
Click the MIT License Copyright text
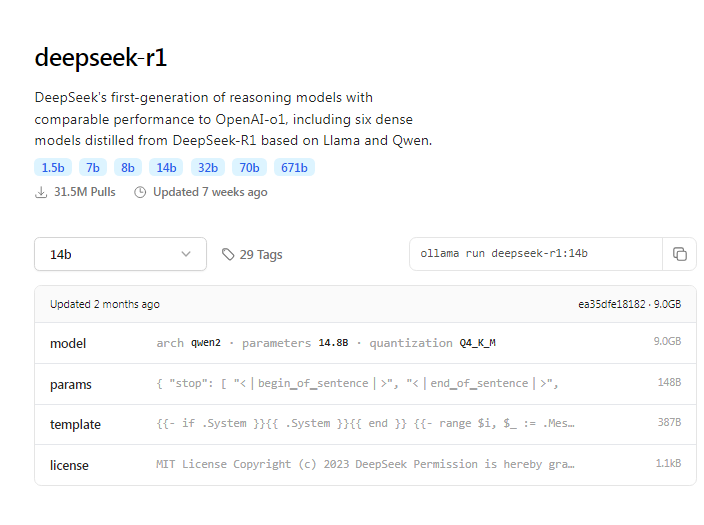(365, 464)
